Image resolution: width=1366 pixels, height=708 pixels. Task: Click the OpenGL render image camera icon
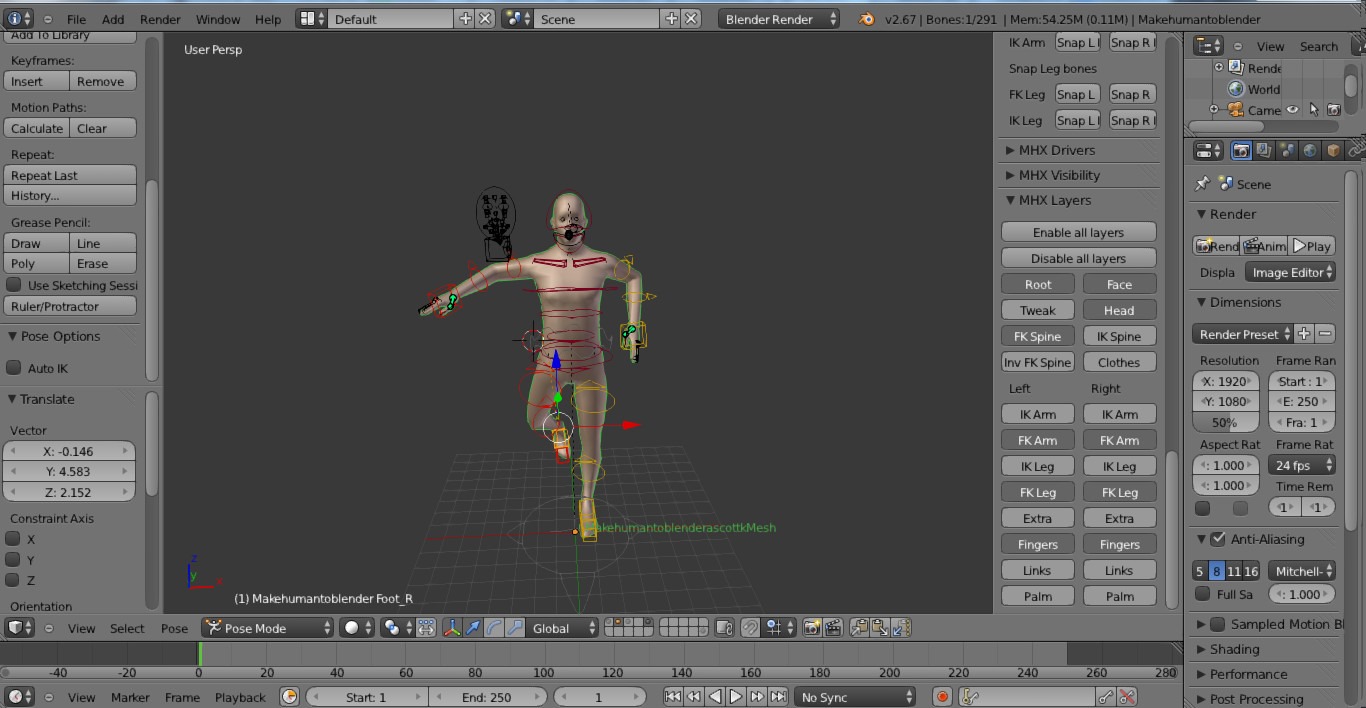pyautogui.click(x=811, y=628)
